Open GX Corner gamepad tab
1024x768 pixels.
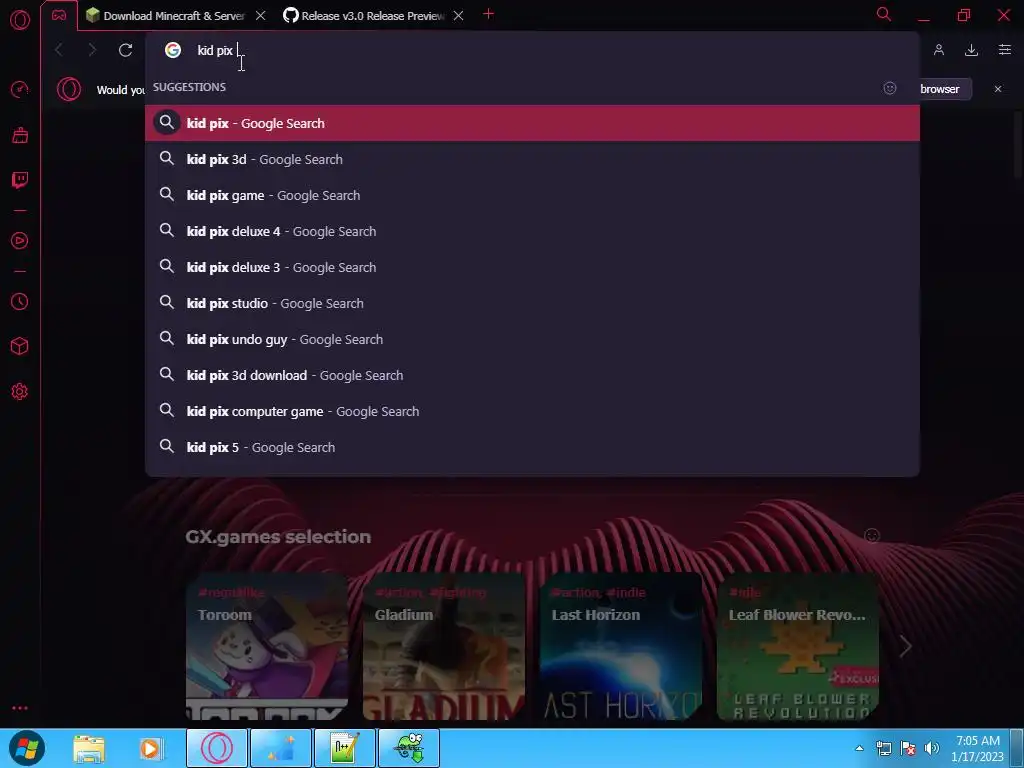click(x=59, y=15)
